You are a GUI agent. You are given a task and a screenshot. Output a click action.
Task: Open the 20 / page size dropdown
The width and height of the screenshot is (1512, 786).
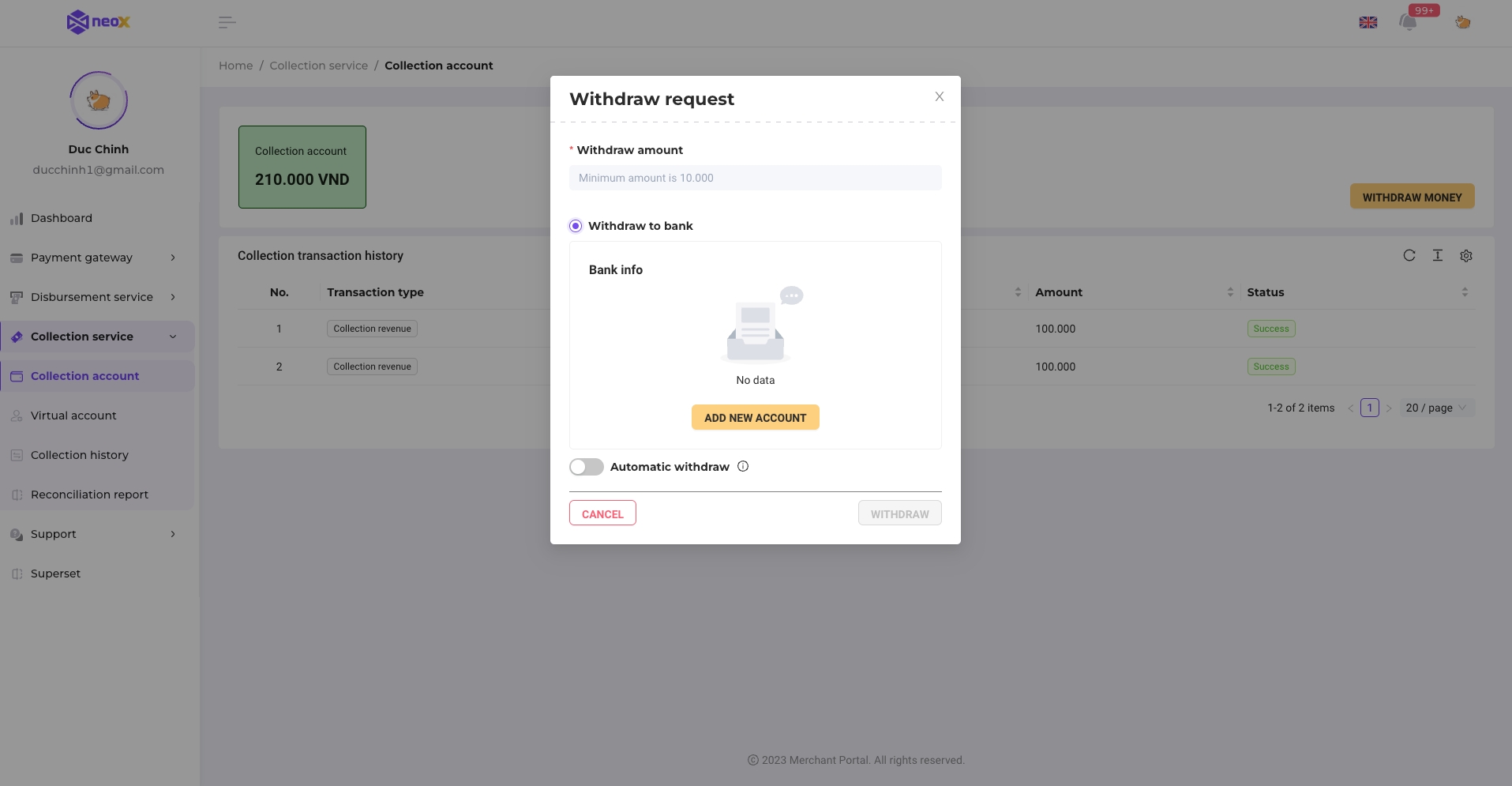point(1435,408)
